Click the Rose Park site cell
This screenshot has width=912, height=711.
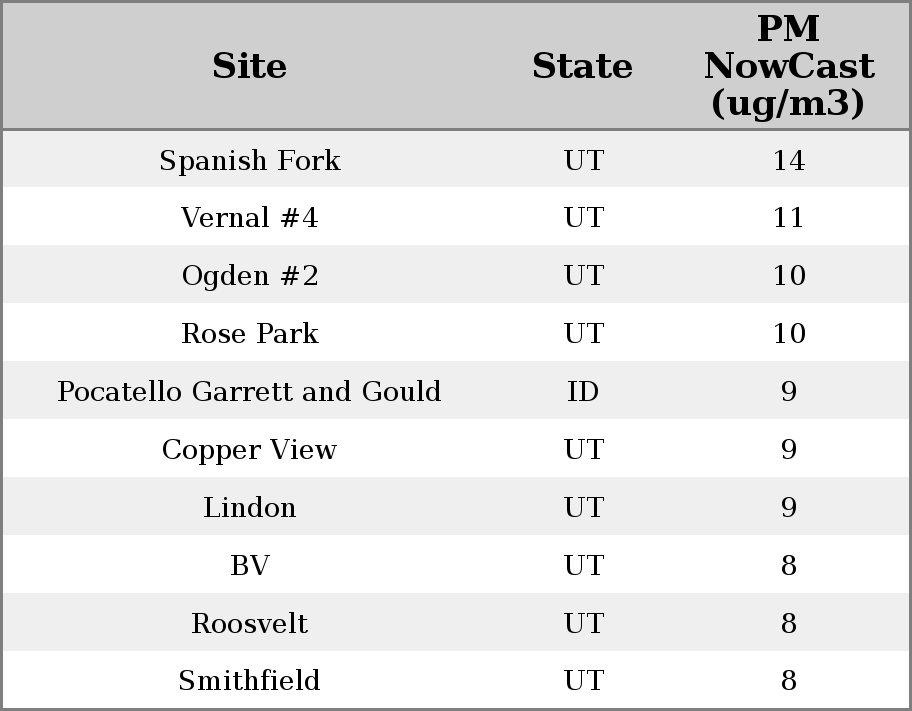[249, 334]
